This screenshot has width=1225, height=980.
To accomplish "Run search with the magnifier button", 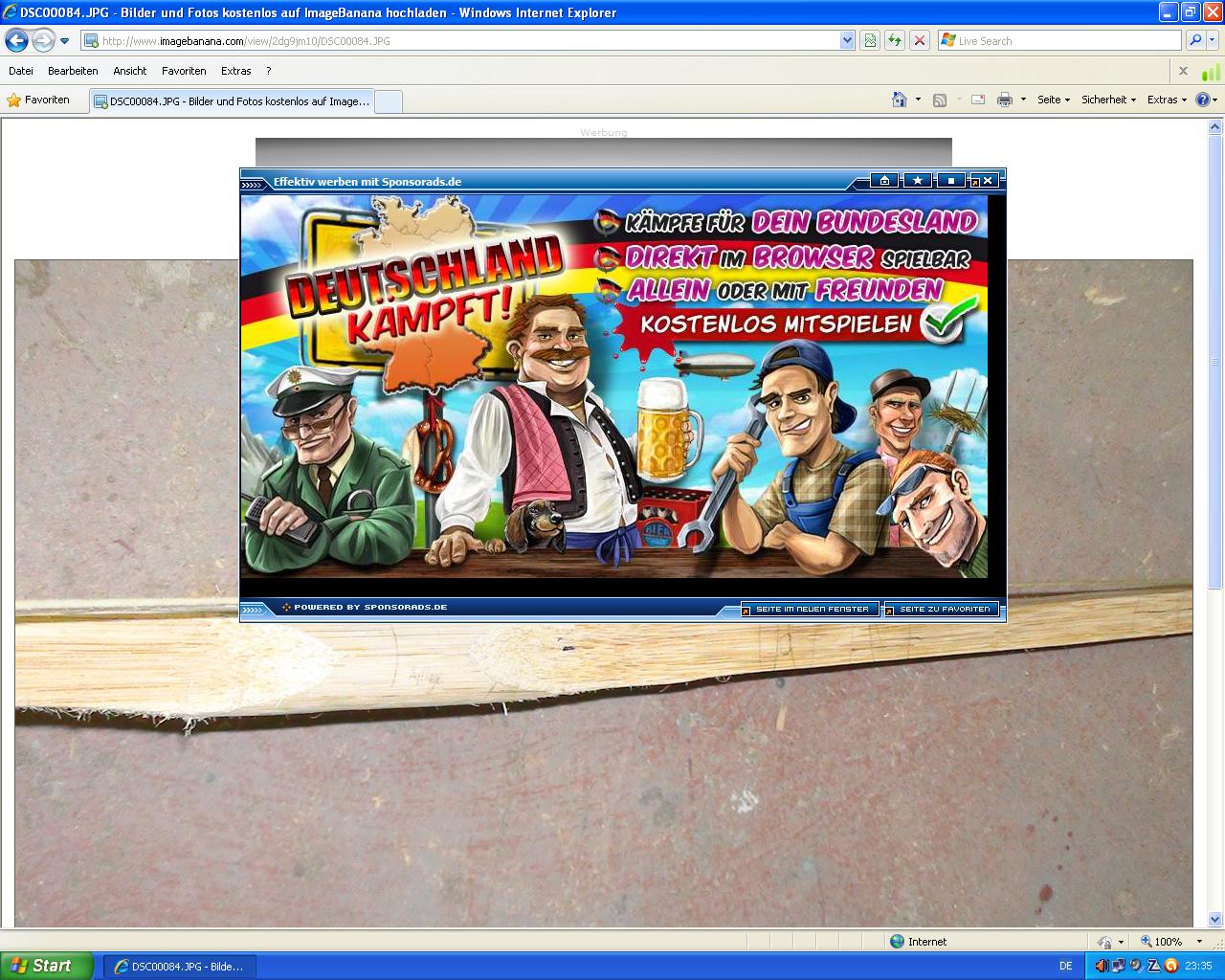I will click(x=1194, y=40).
